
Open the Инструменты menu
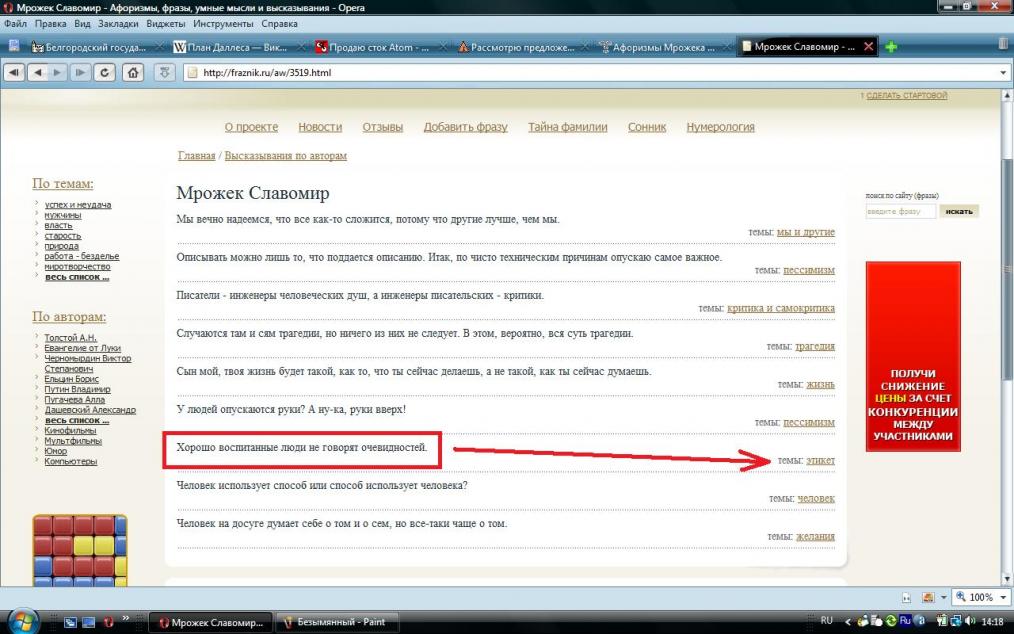tap(224, 23)
